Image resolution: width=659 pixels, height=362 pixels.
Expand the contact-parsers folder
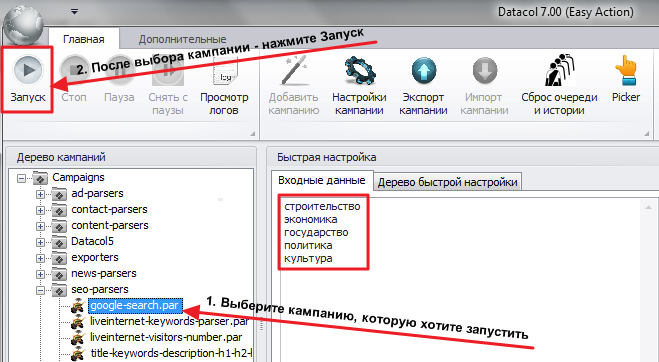click(x=40, y=210)
